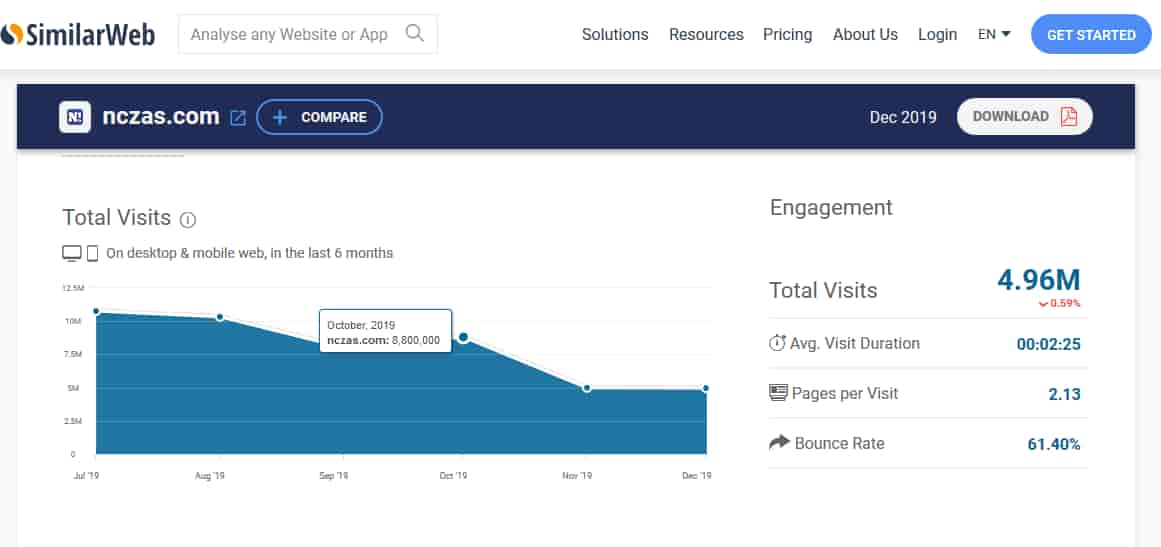This screenshot has height=547, width=1161.
Task: Click the Avg. Visit Duration clock icon
Action: pos(777,343)
